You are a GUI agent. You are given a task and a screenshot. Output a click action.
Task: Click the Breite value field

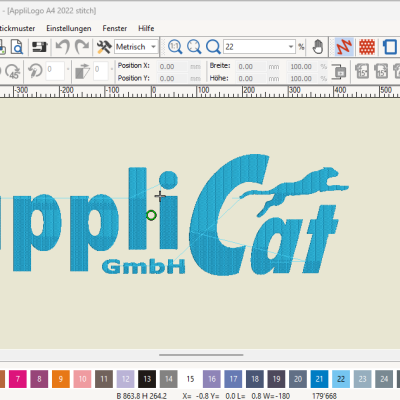click(x=251, y=66)
